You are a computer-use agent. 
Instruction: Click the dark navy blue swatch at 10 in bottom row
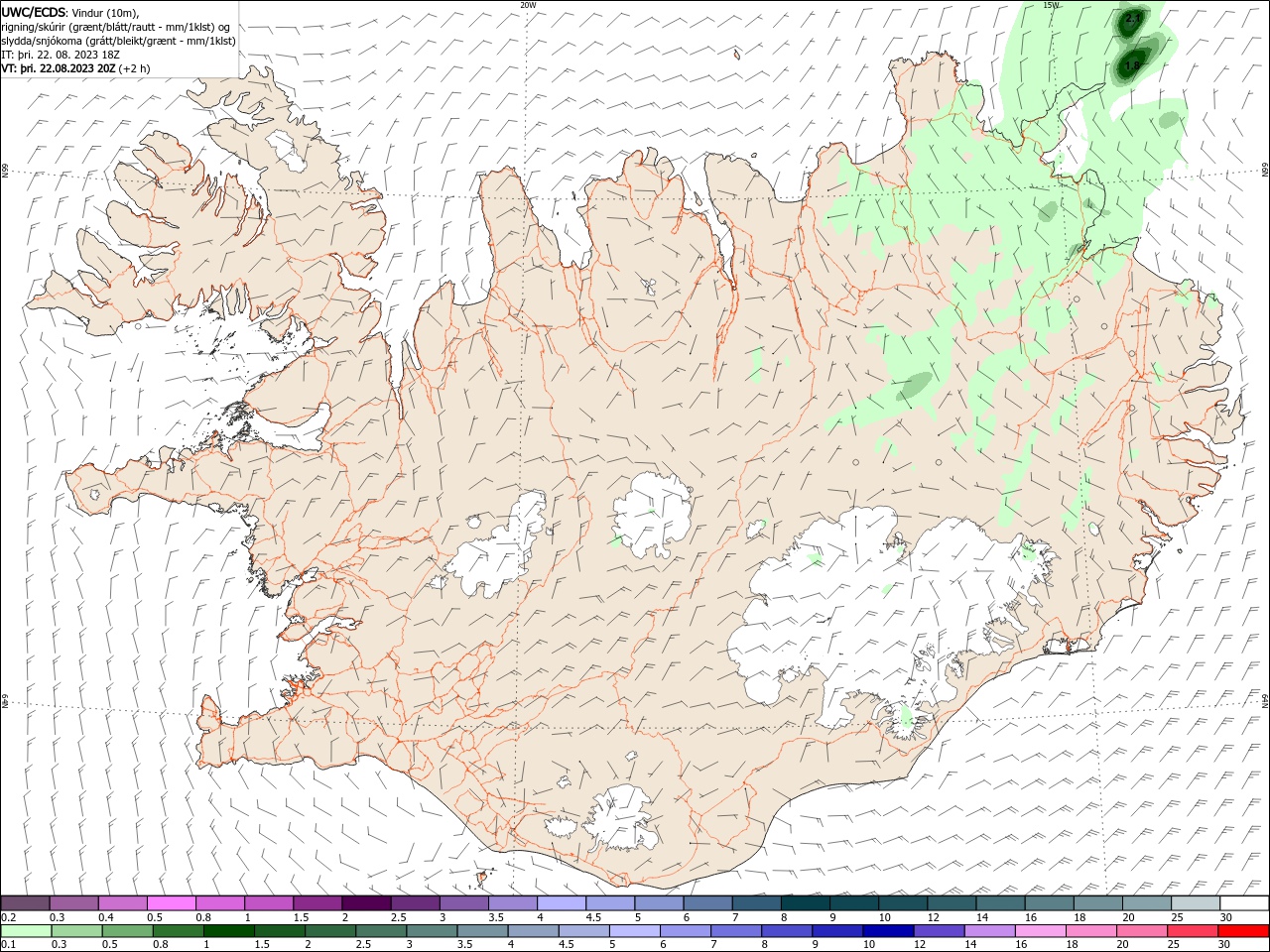(886, 931)
